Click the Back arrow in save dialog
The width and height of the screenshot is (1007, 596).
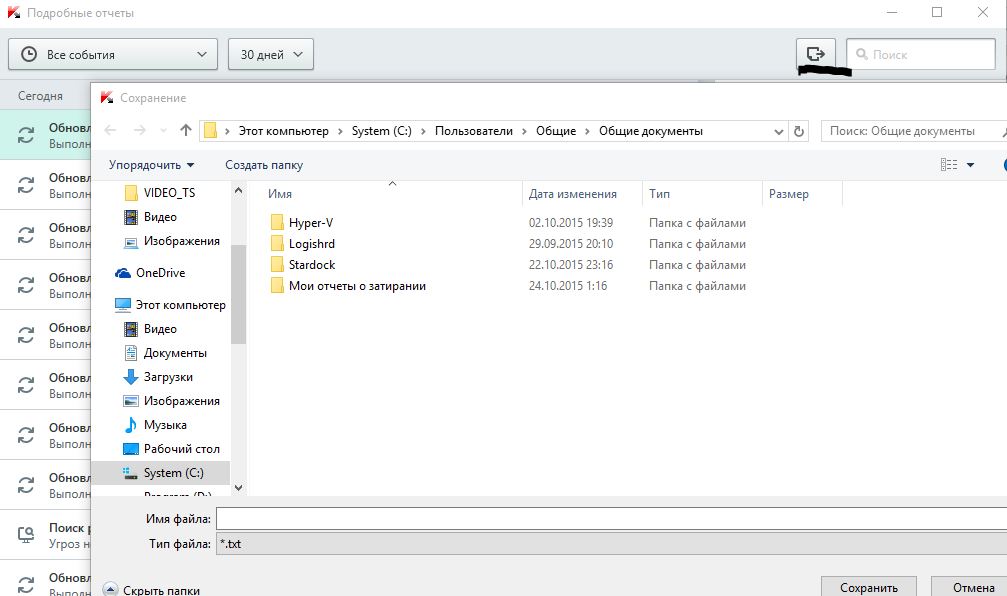tap(110, 130)
